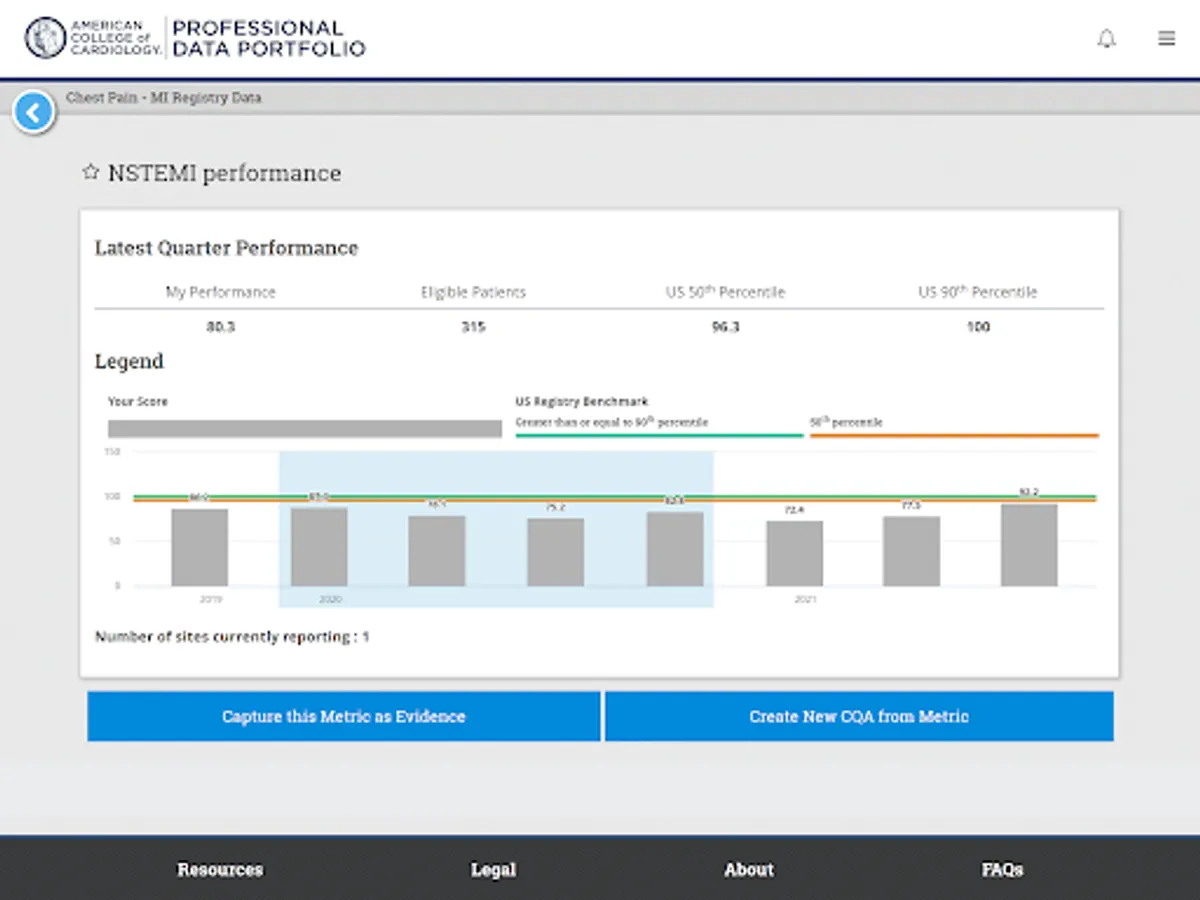Click the 2020 x-axis label
This screenshot has width=1200, height=900.
(330, 599)
